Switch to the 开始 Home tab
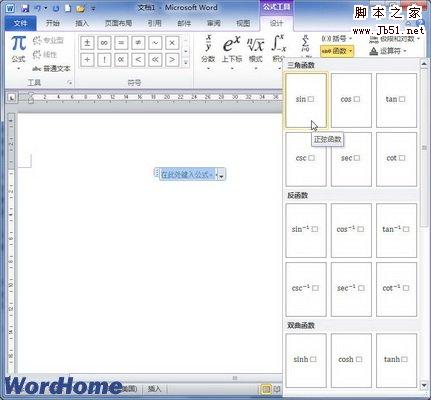The height and width of the screenshot is (400, 431). 53,23
